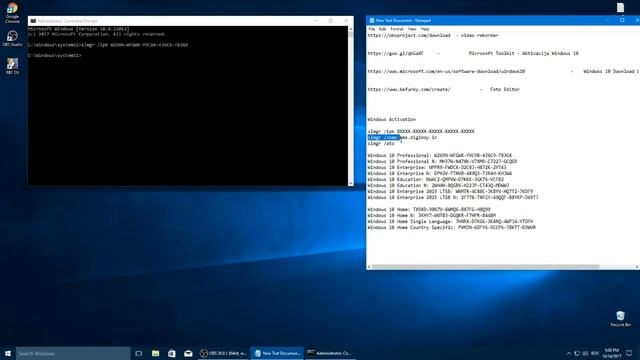Click Notepad scrollbar right arrow
640x360 pixels.
[x=637, y=267]
